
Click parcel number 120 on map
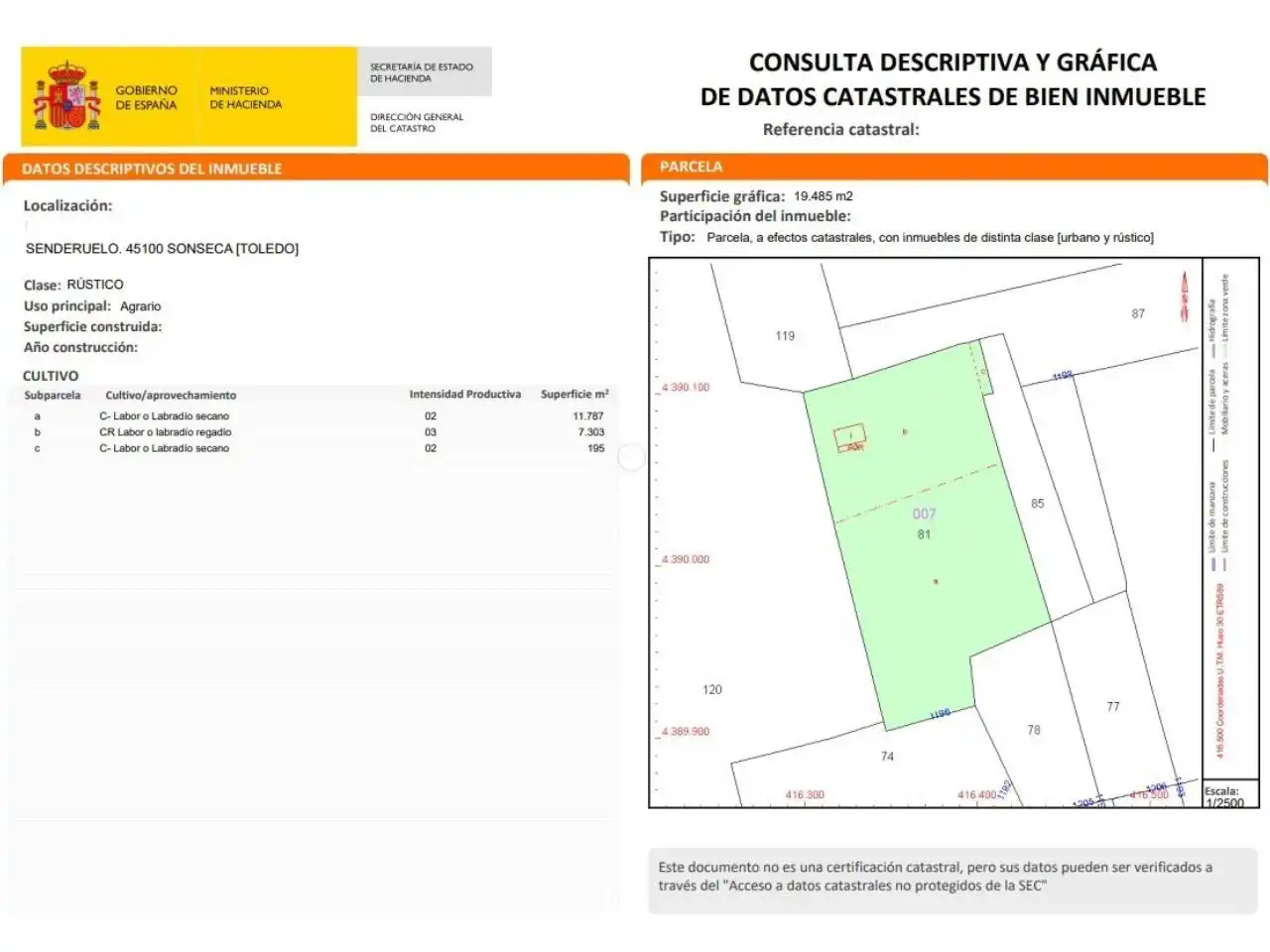pyautogui.click(x=712, y=689)
